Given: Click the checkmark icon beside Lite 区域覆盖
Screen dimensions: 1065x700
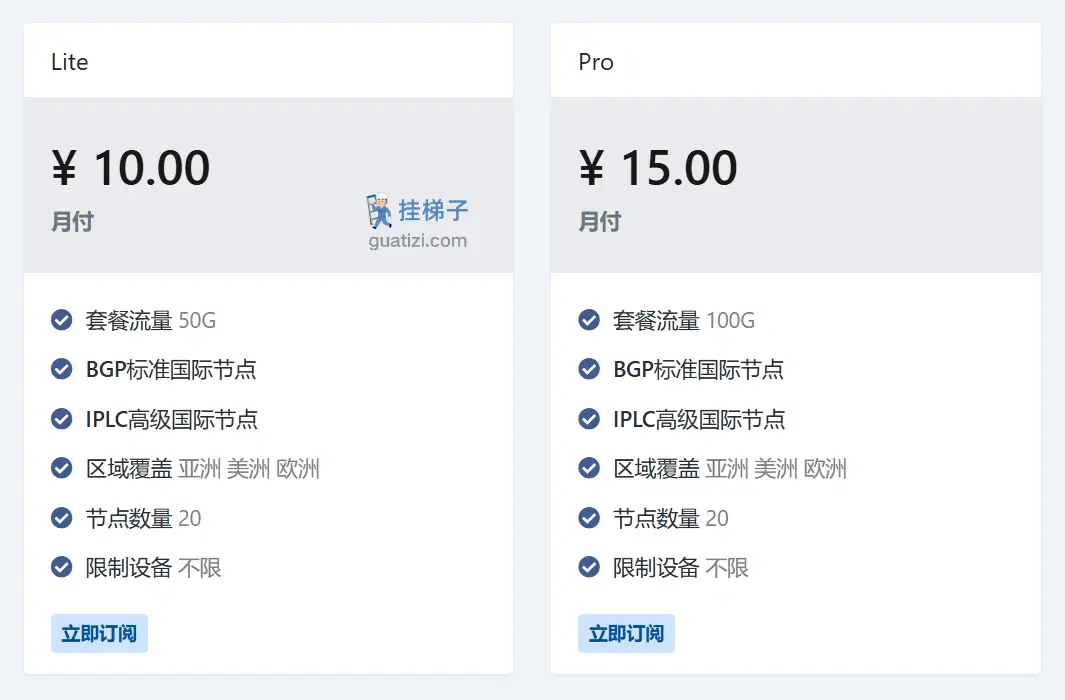Looking at the screenshot, I should pos(61,468).
